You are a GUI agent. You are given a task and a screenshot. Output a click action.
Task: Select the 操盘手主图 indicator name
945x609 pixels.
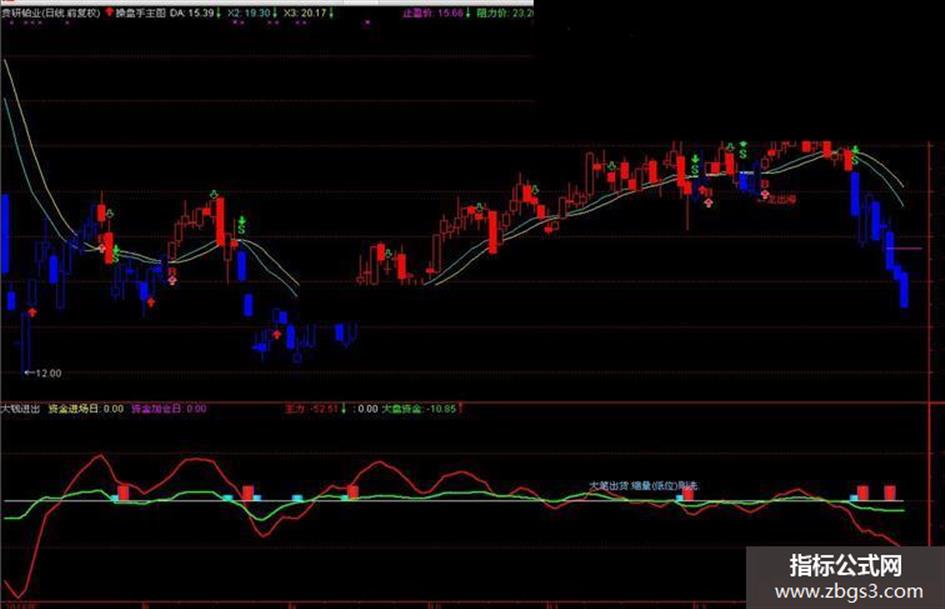[x=140, y=13]
